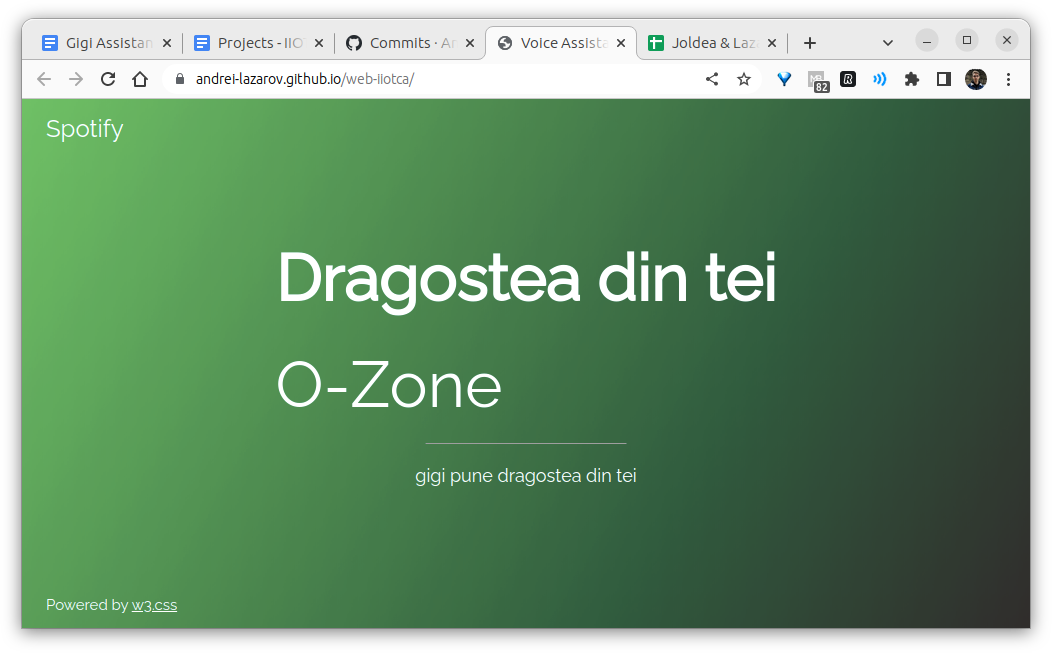Toggle the browser side panel

943,79
